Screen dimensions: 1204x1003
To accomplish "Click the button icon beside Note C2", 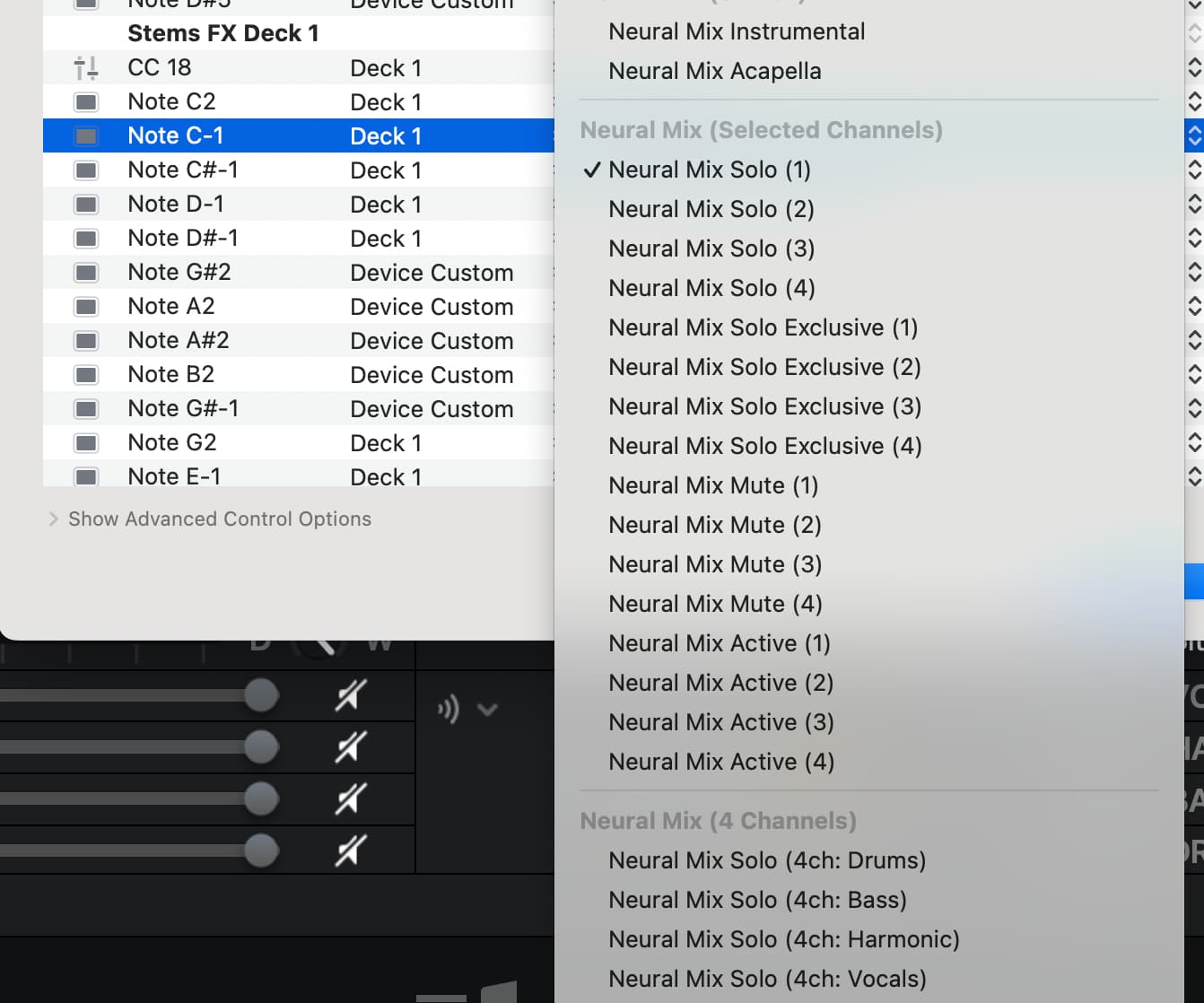I will pyautogui.click(x=86, y=101).
